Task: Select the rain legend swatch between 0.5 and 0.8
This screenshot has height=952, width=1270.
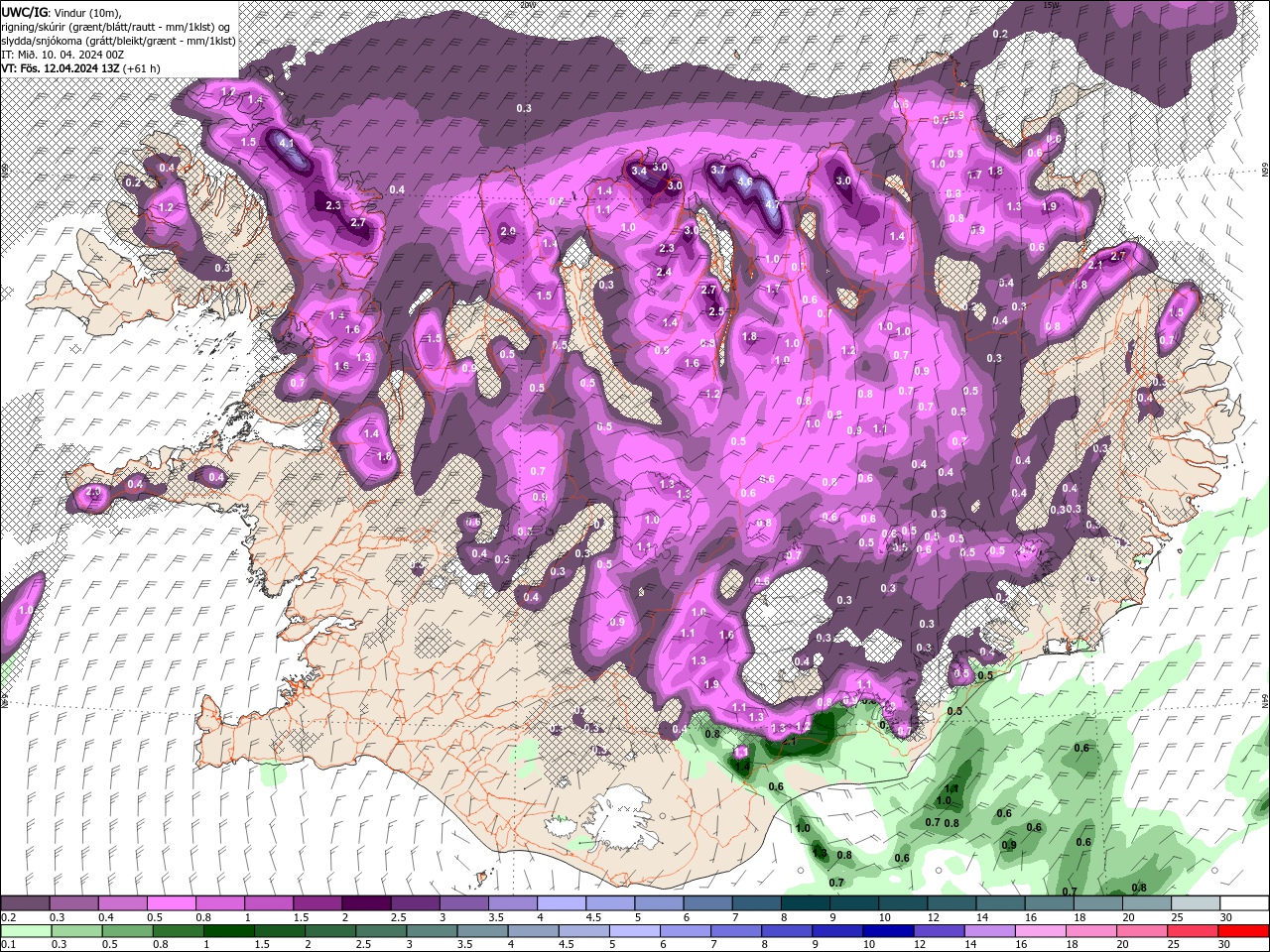Action: [x=128, y=931]
